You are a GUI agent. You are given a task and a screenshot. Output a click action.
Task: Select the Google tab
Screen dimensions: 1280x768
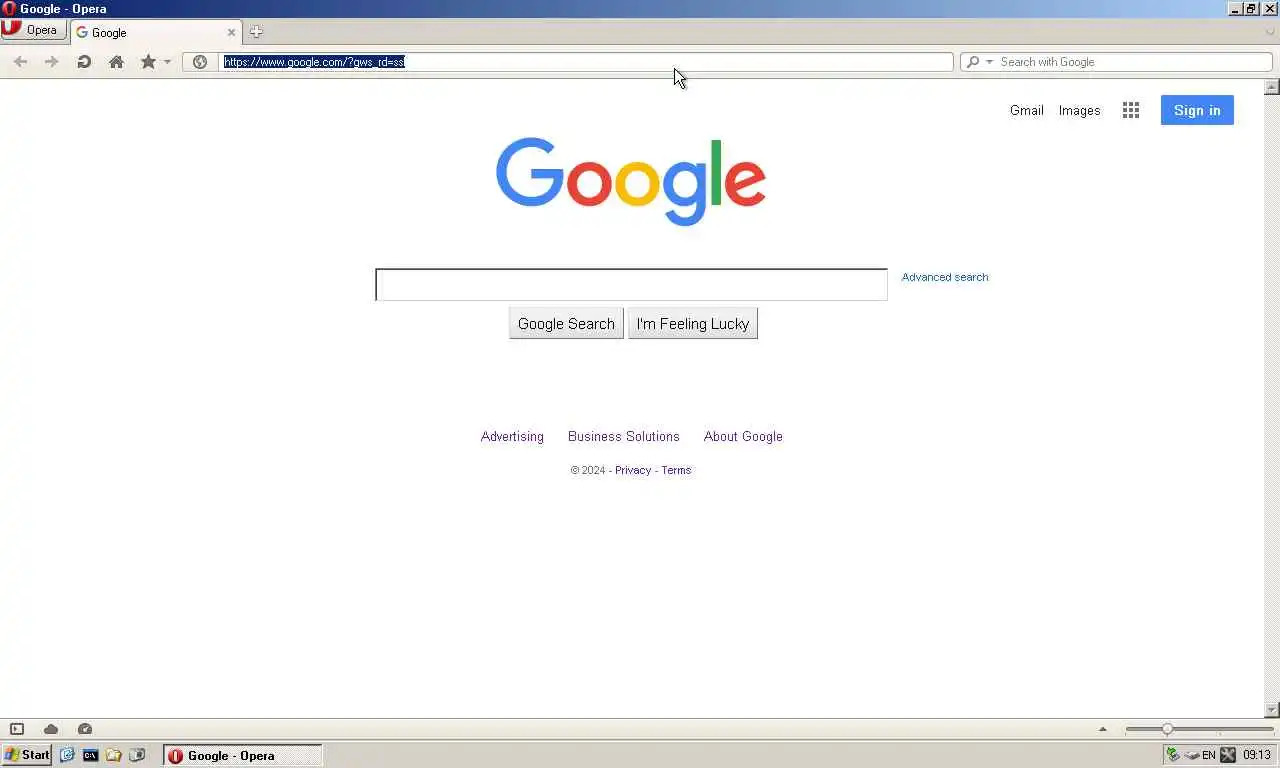click(155, 32)
